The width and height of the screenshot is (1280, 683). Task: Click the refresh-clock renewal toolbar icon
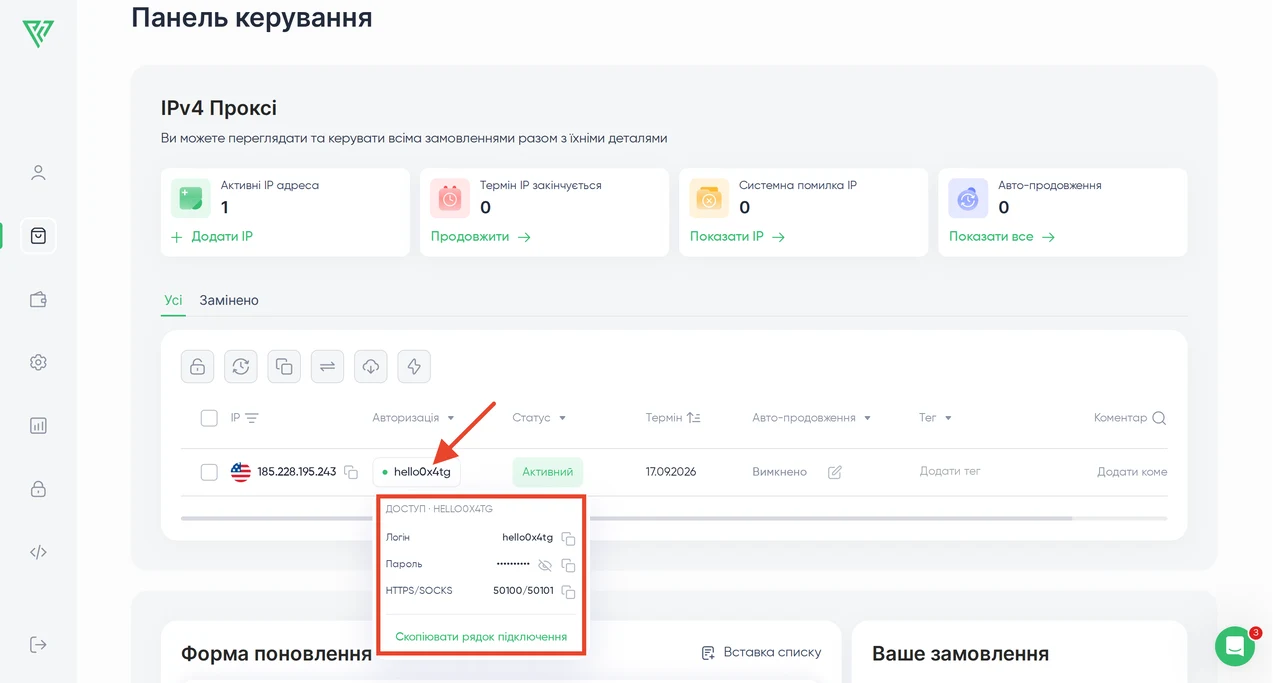pyautogui.click(x=241, y=367)
